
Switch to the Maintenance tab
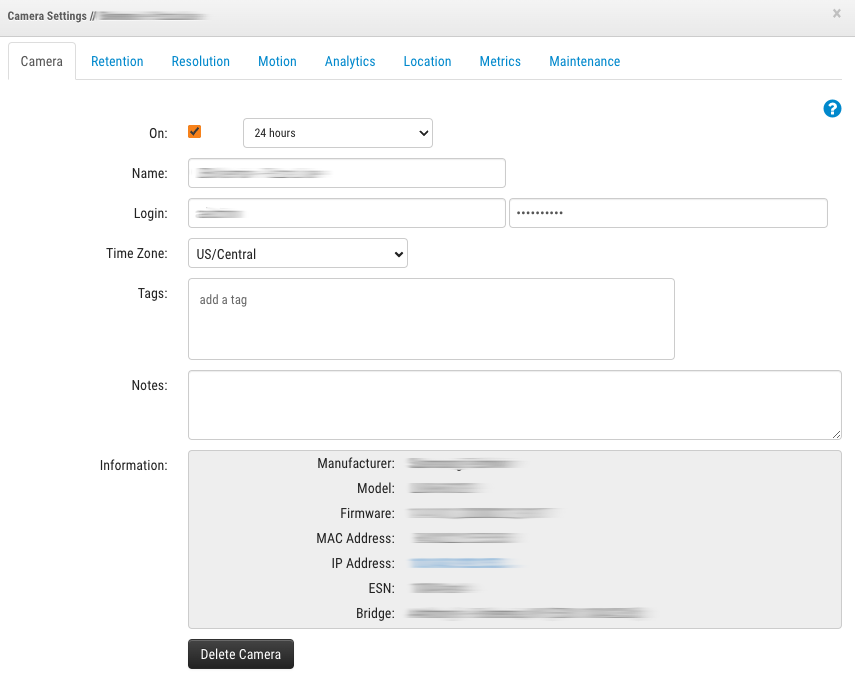pos(584,61)
